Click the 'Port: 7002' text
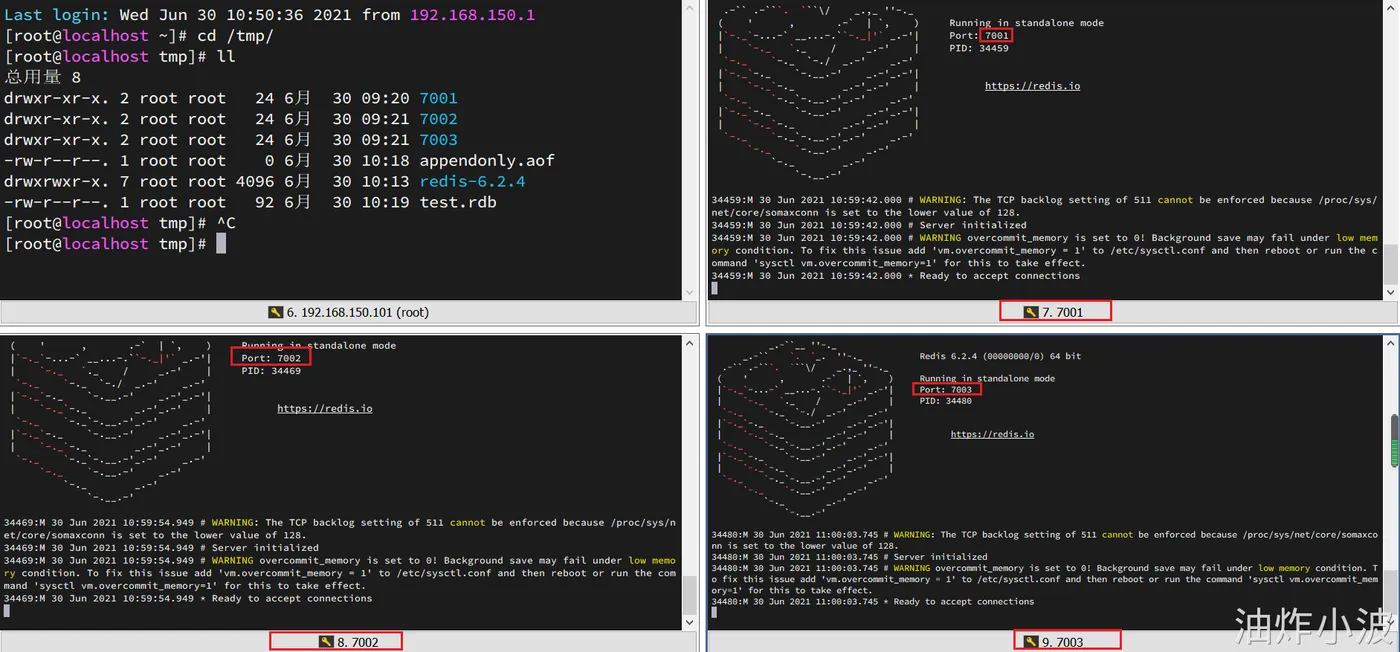 pos(271,358)
